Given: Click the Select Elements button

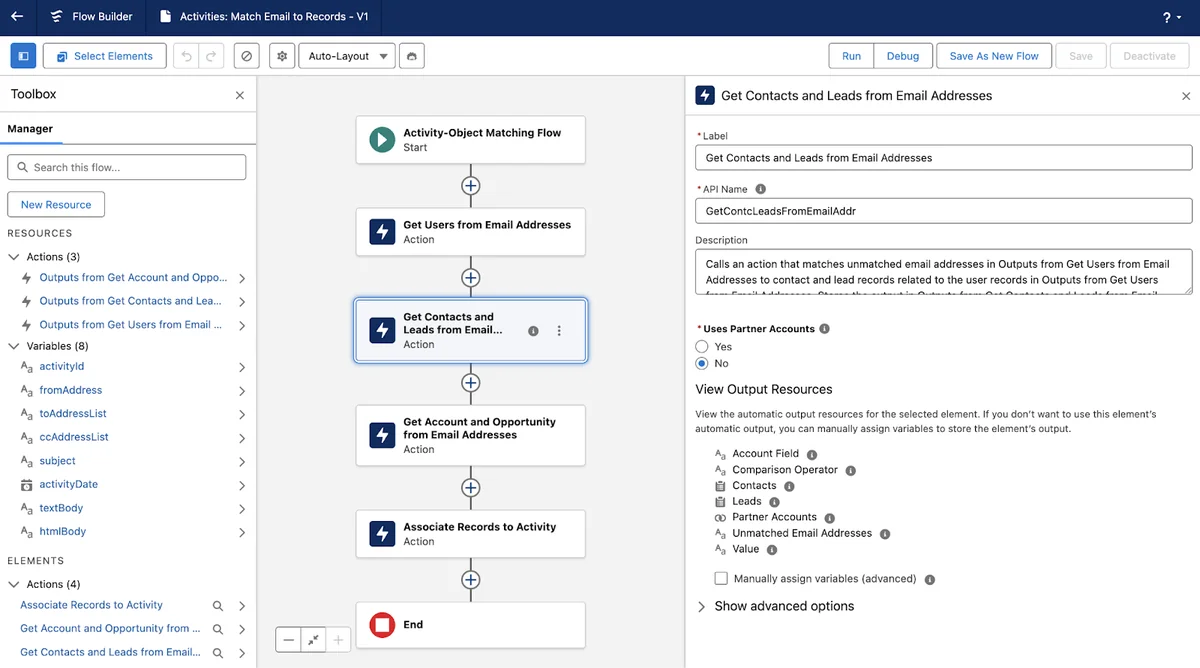Looking at the screenshot, I should click(x=104, y=56).
